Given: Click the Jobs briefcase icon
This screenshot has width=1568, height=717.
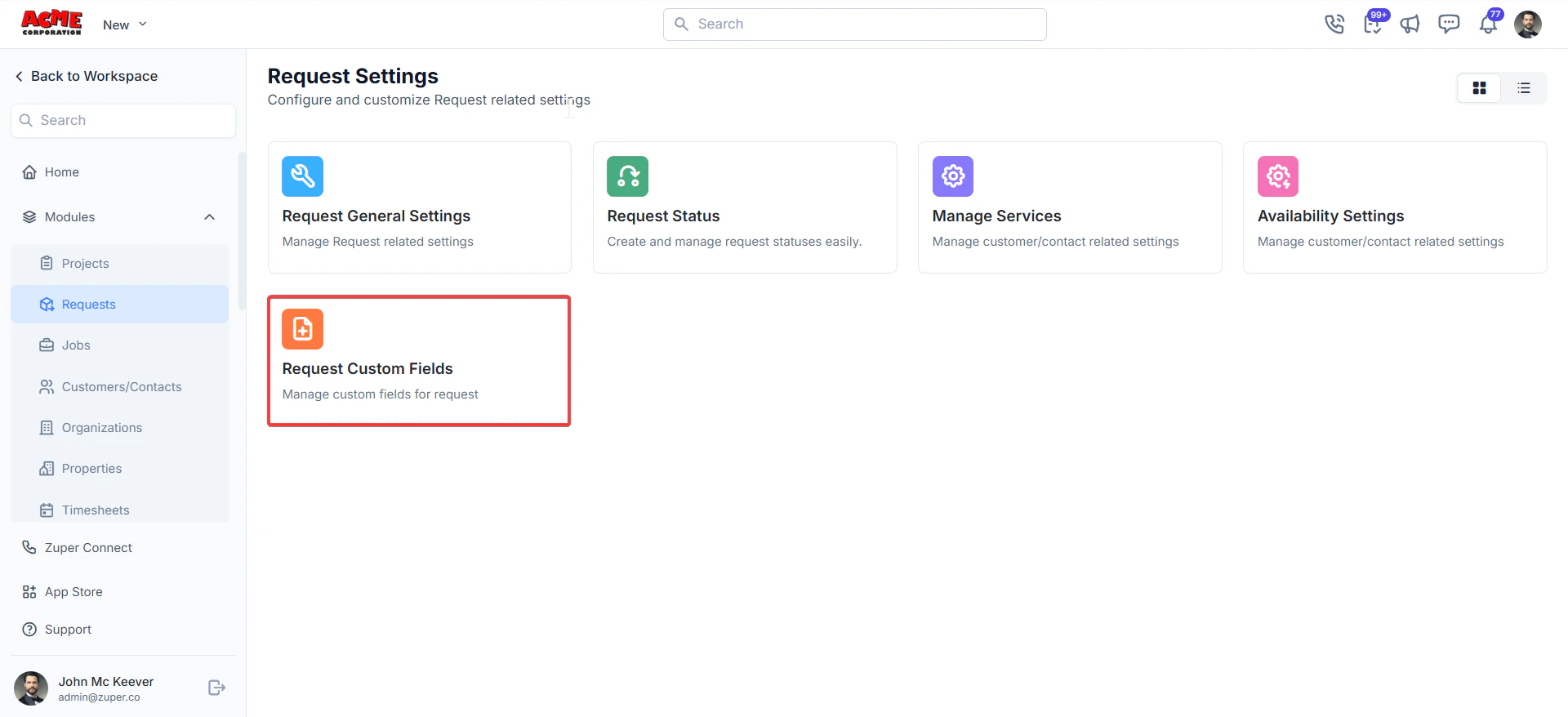Looking at the screenshot, I should (x=47, y=345).
